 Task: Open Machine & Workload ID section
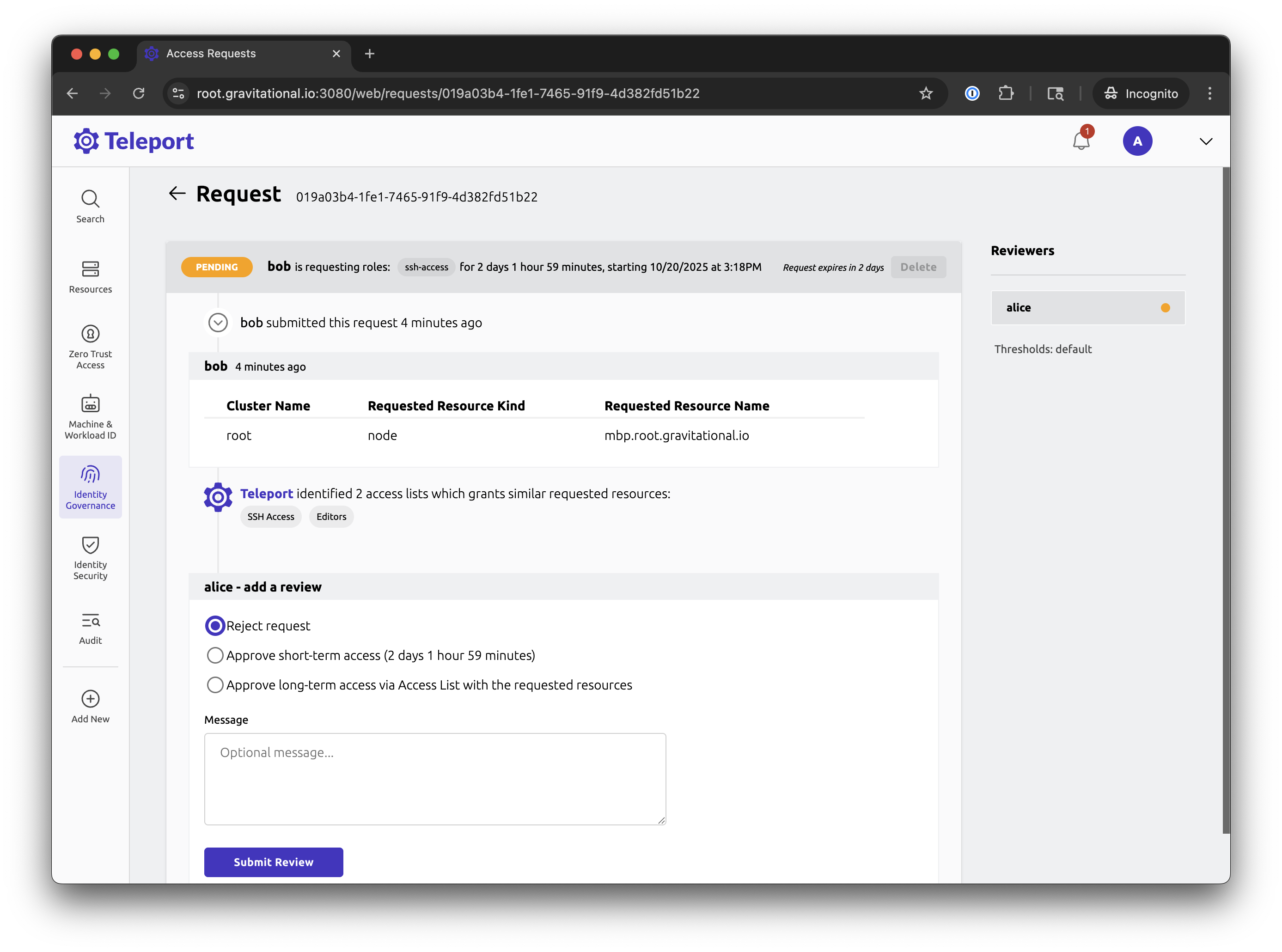tap(91, 417)
